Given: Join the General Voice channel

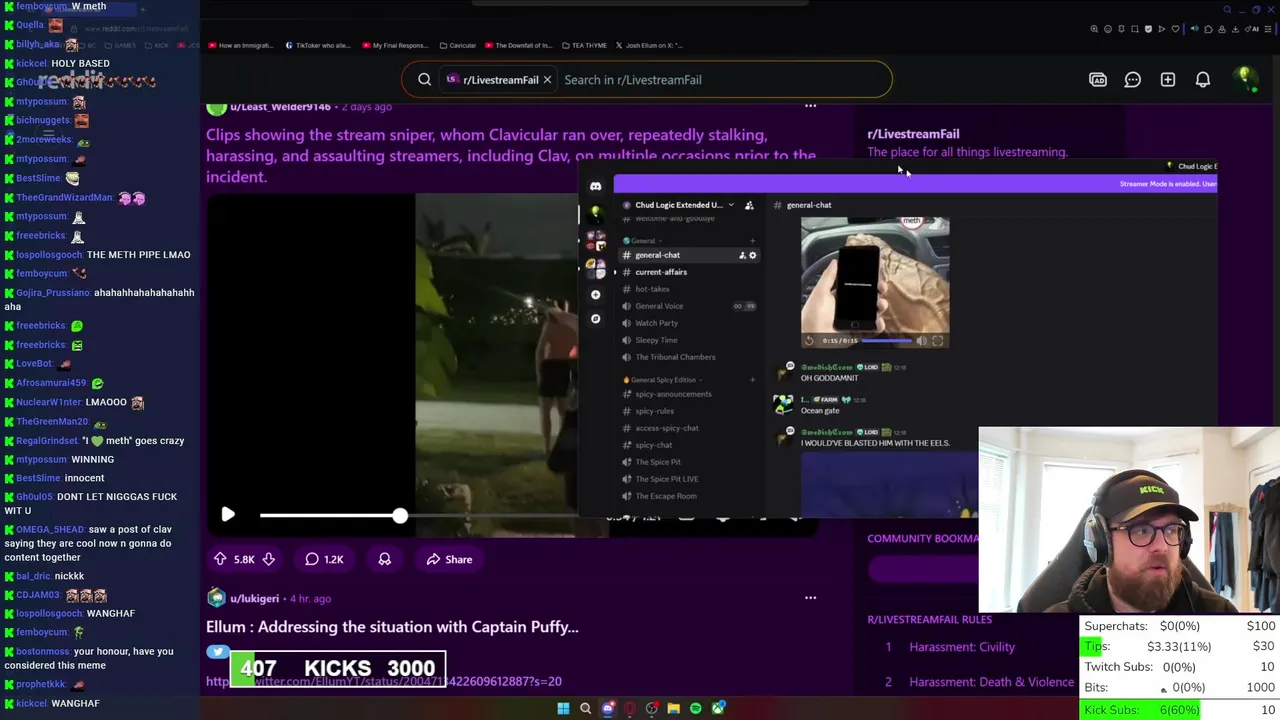Looking at the screenshot, I should click(x=659, y=306).
